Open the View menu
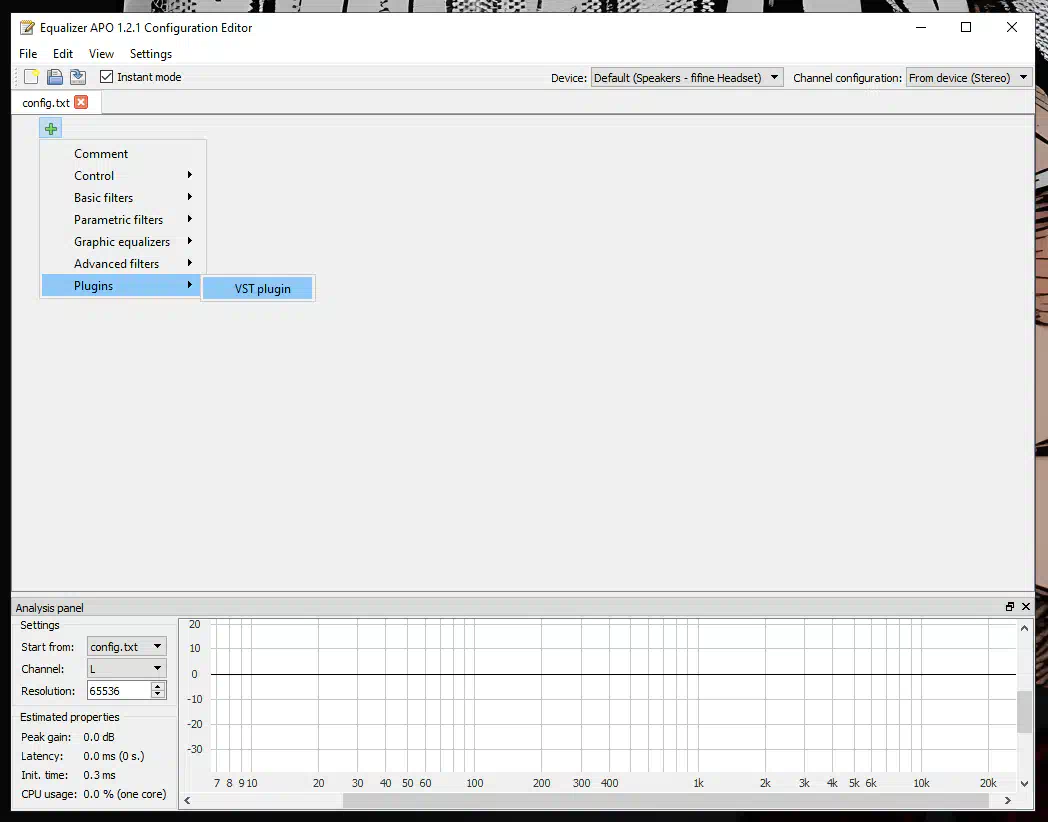The width and height of the screenshot is (1048, 822). [x=102, y=53]
